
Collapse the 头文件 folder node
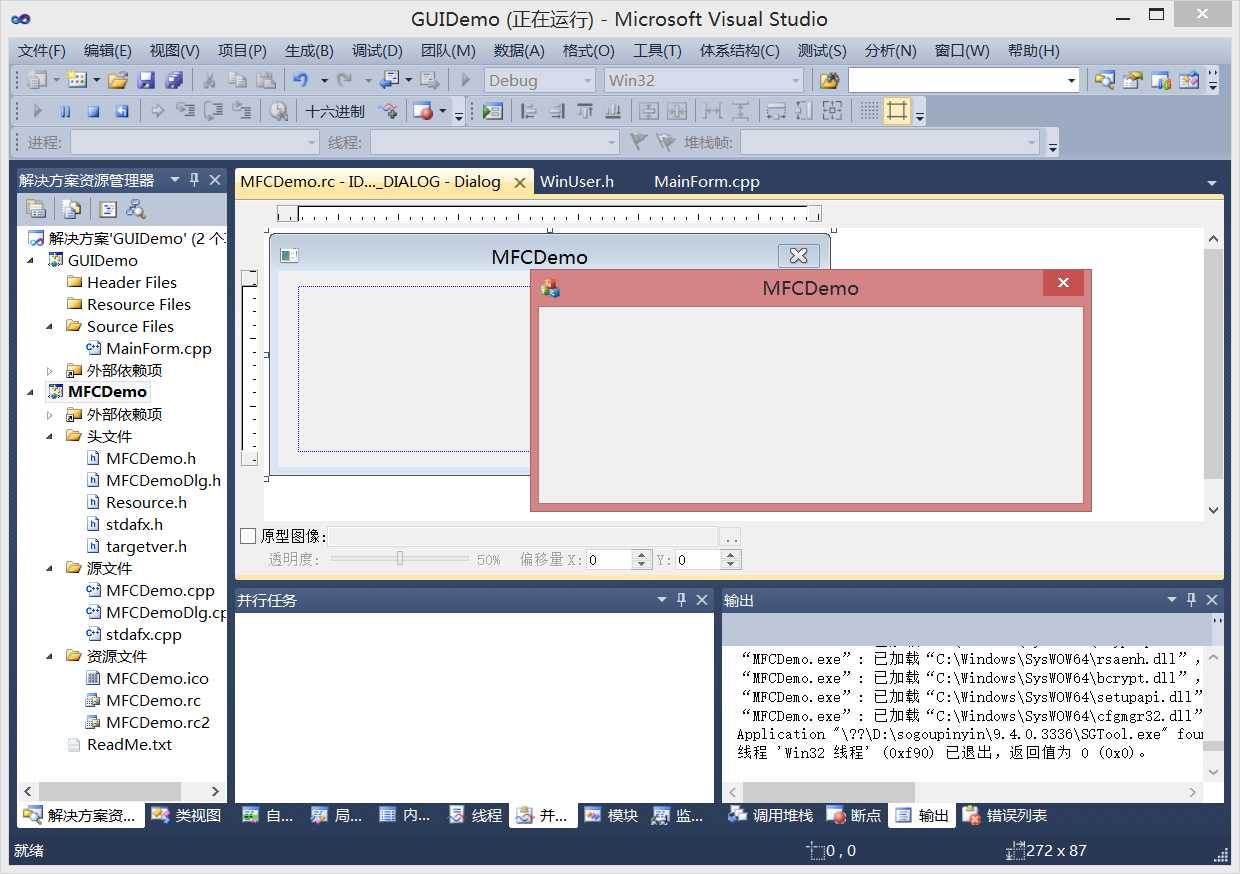50,436
